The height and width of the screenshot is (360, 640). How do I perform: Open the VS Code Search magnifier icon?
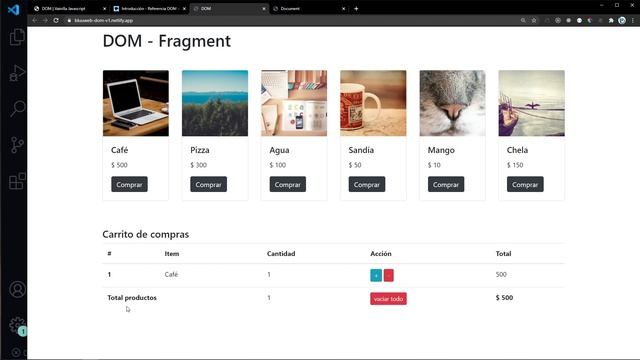tap(17, 109)
